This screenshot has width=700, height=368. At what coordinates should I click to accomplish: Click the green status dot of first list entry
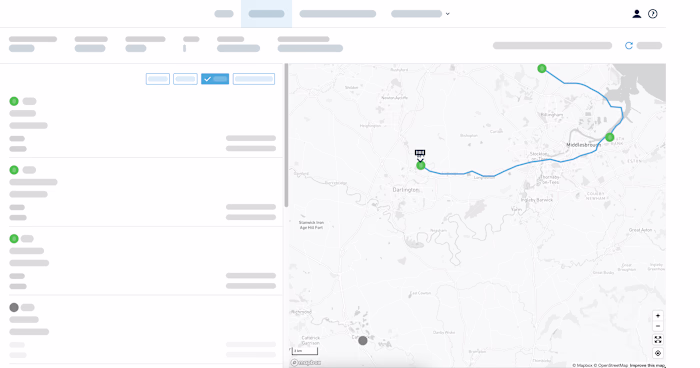point(14,101)
